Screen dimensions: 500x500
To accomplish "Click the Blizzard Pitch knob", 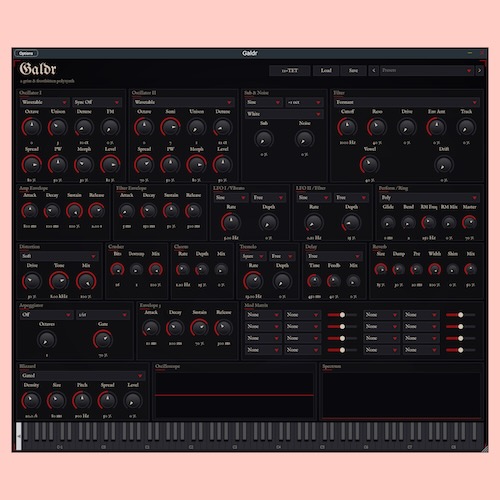I will (82, 401).
